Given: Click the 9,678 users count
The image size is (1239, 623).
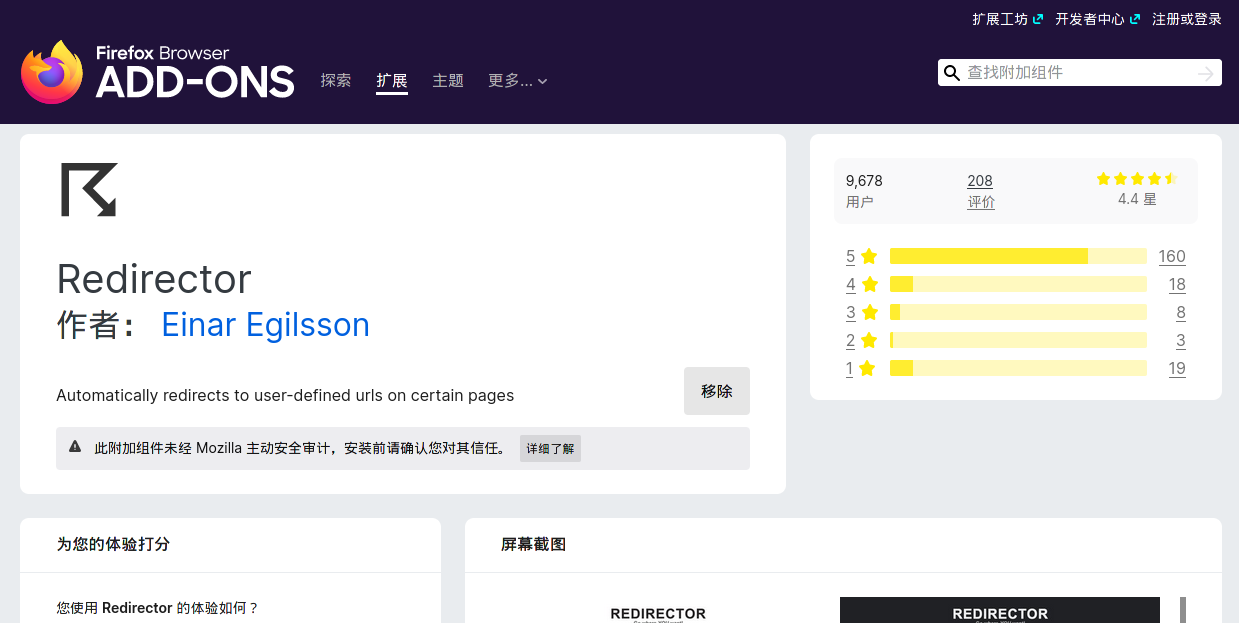Looking at the screenshot, I should 864,181.
